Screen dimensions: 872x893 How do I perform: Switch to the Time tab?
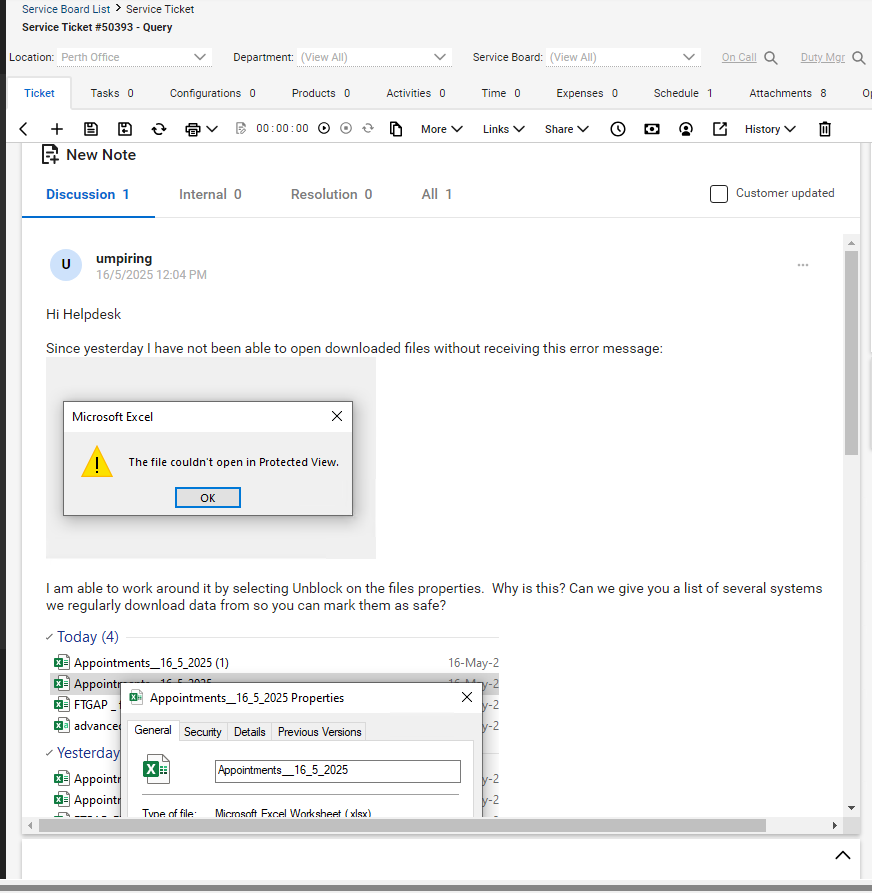pos(501,93)
